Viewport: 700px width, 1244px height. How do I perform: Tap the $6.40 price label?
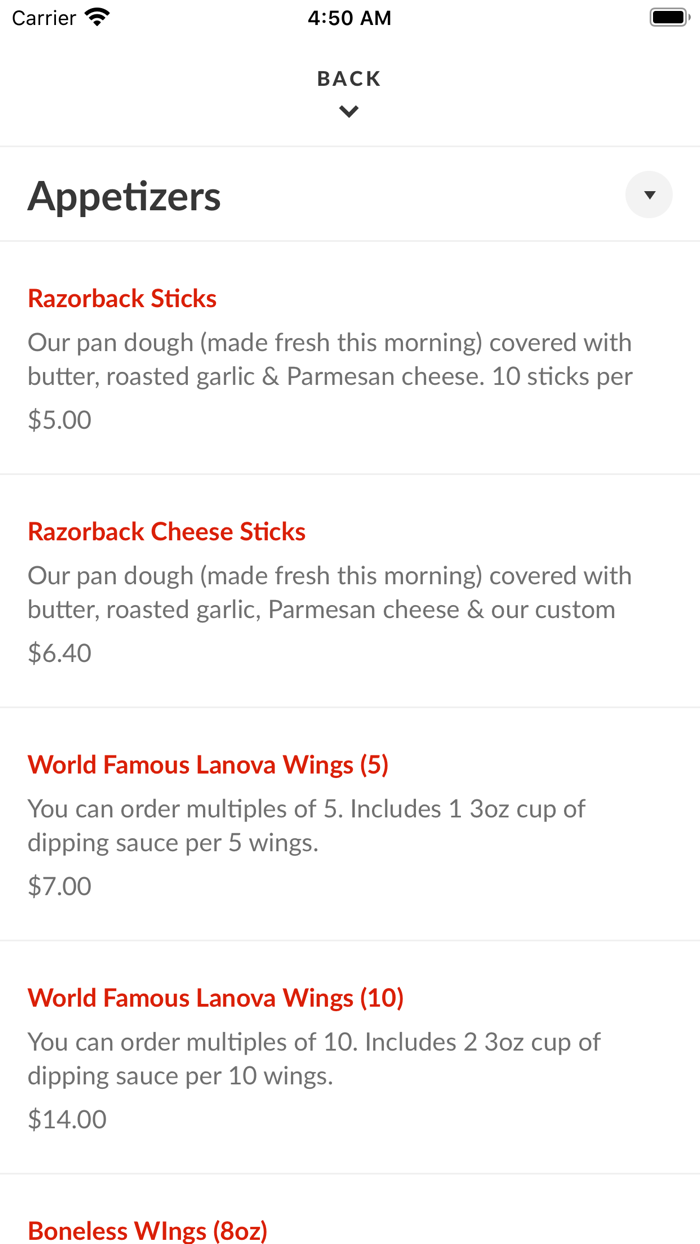58,652
